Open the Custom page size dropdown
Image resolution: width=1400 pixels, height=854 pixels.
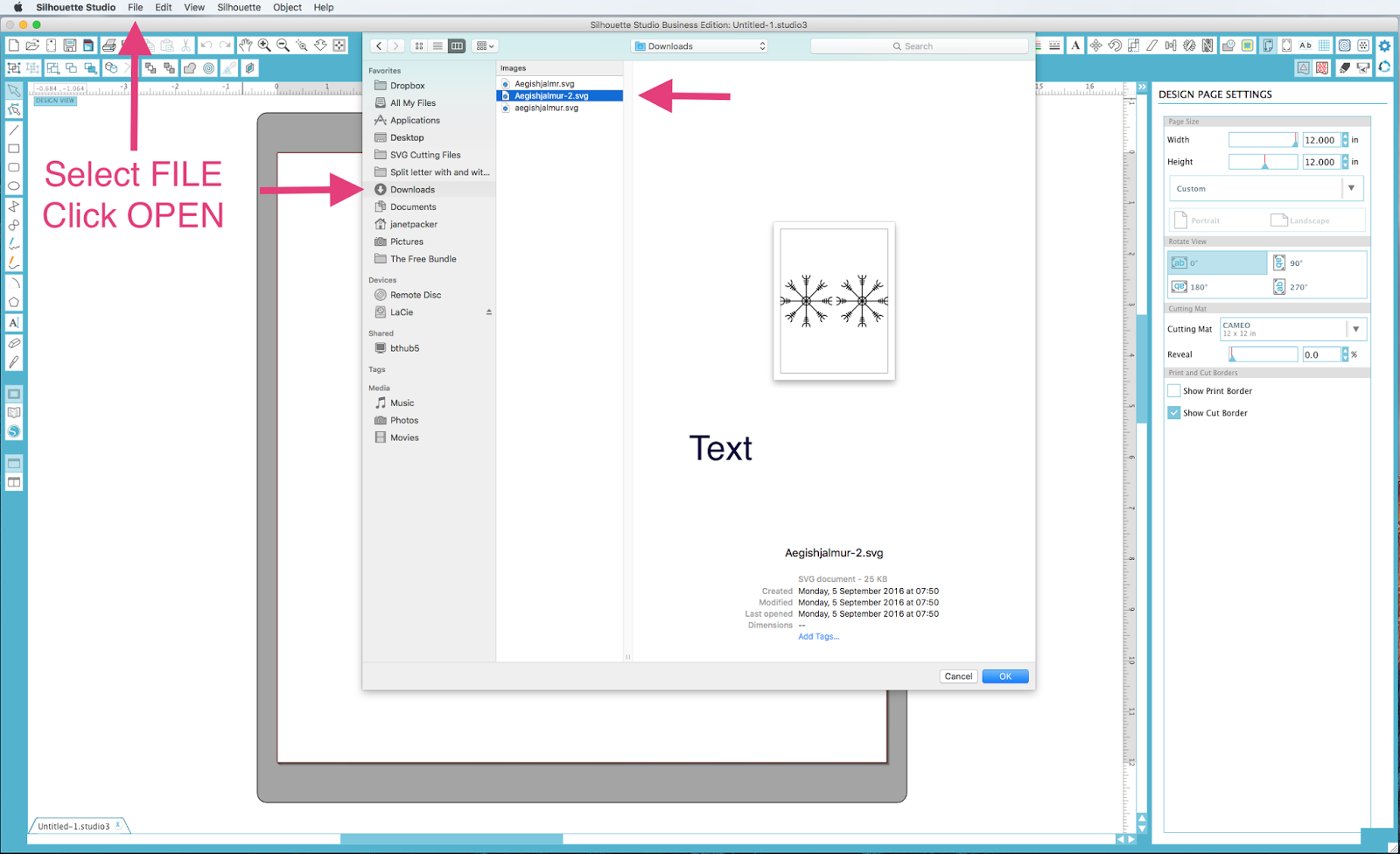point(1266,189)
